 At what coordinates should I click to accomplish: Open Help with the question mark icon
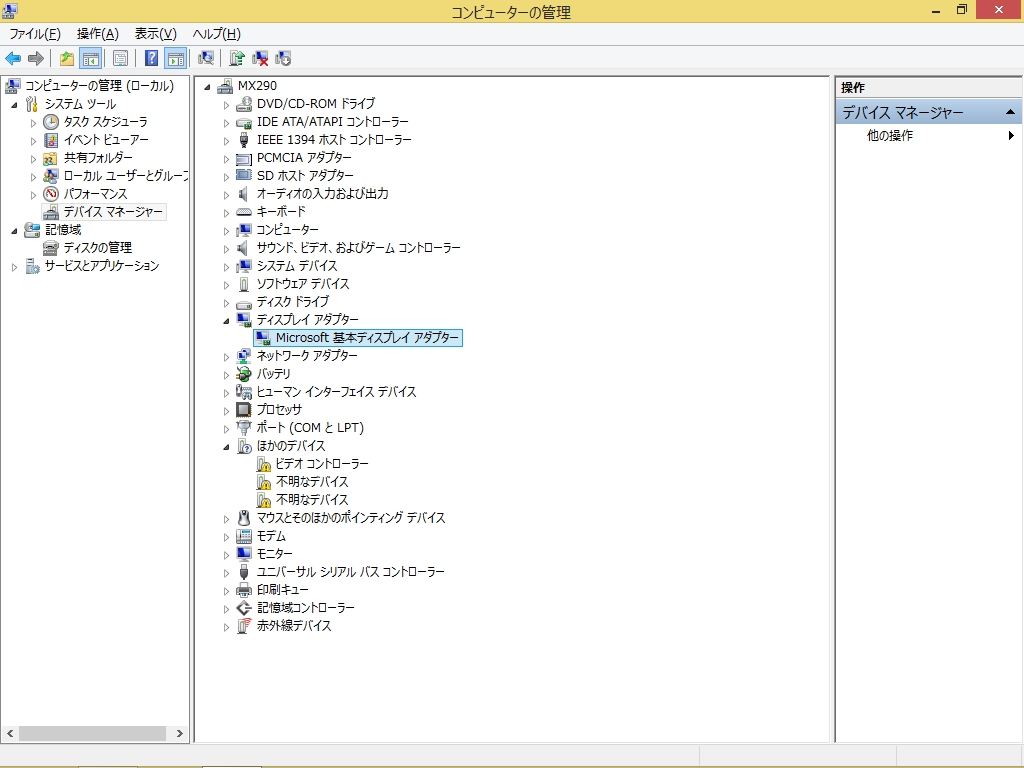pos(151,59)
